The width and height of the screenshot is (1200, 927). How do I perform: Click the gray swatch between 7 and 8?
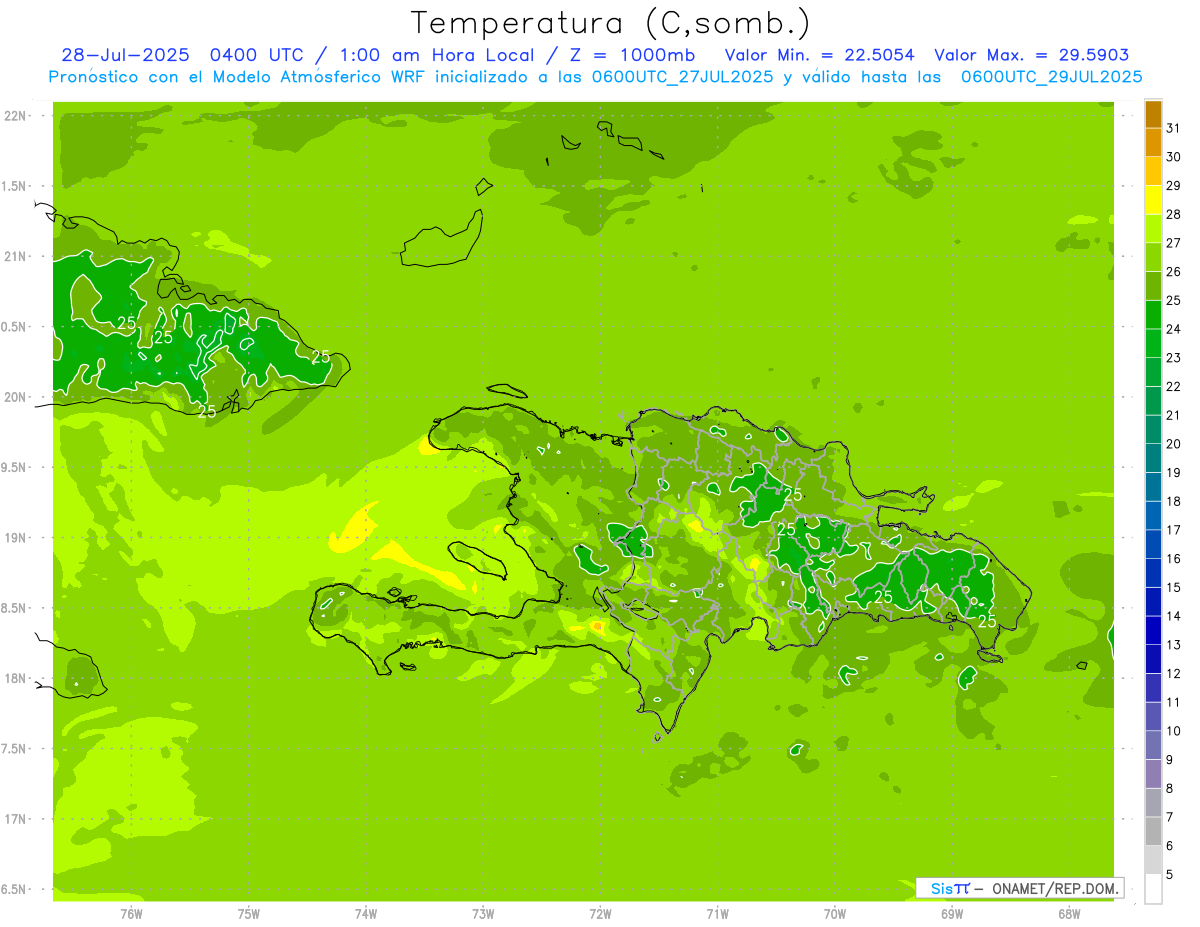pos(1153,803)
